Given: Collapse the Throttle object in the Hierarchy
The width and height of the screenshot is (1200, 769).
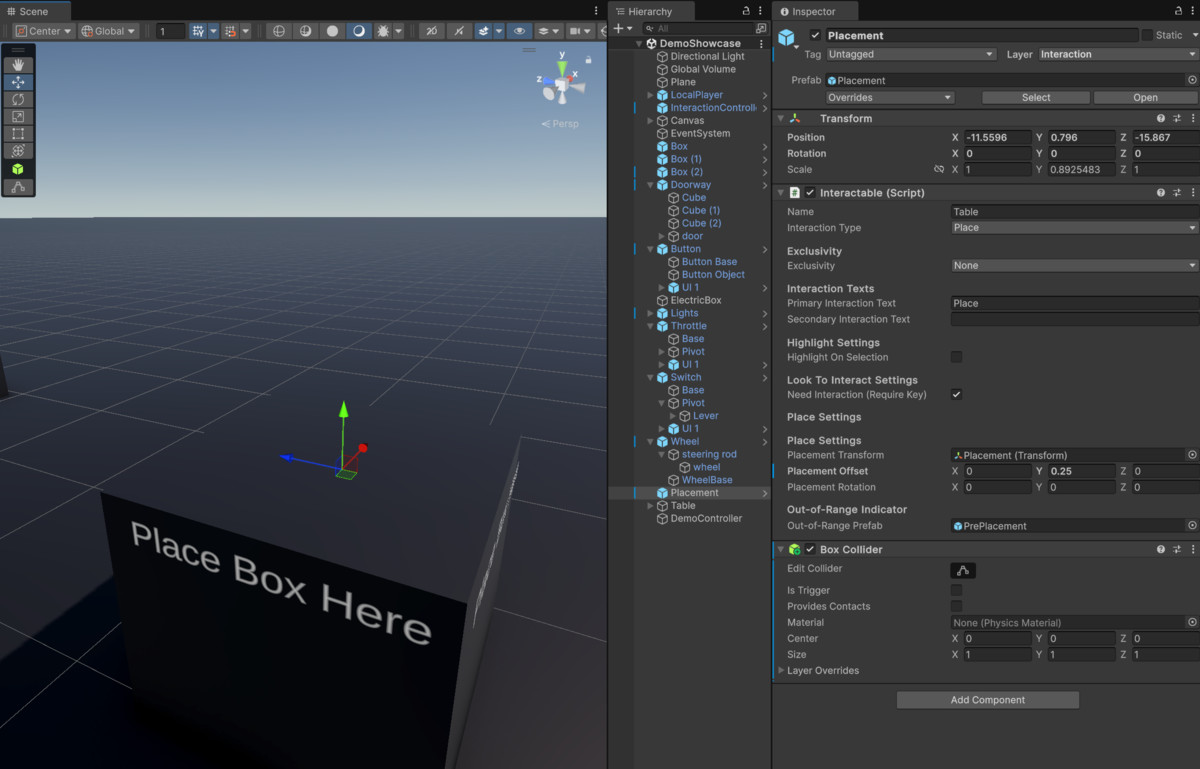Looking at the screenshot, I should click(x=650, y=325).
